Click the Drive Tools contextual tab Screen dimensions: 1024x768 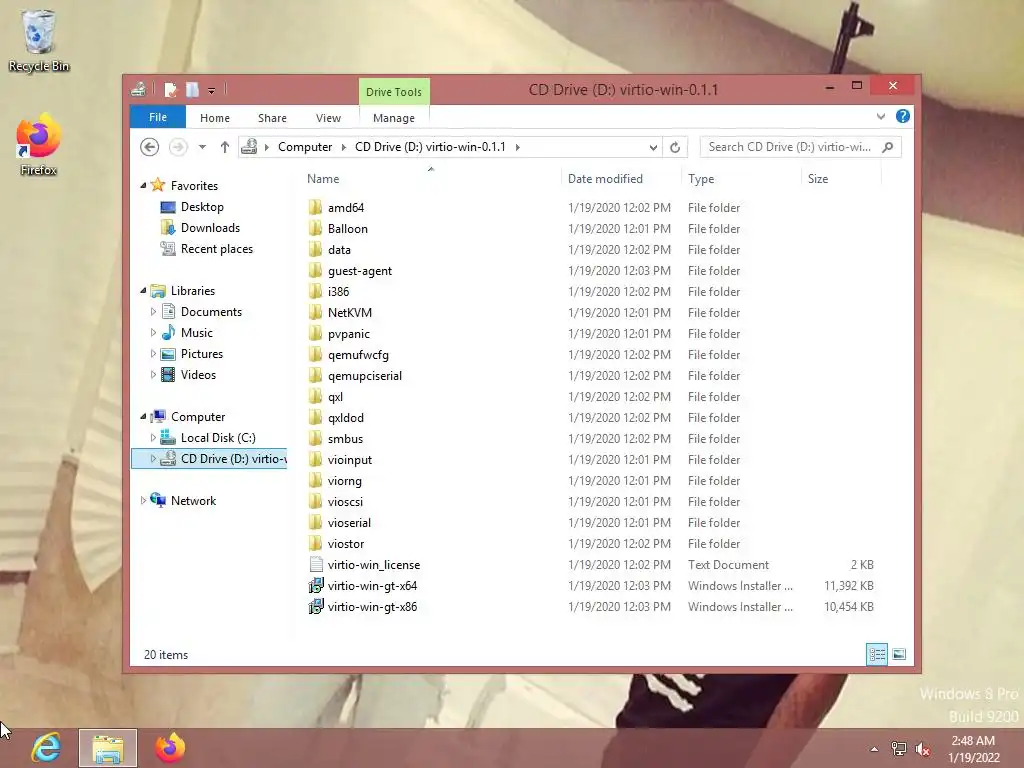pos(394,91)
